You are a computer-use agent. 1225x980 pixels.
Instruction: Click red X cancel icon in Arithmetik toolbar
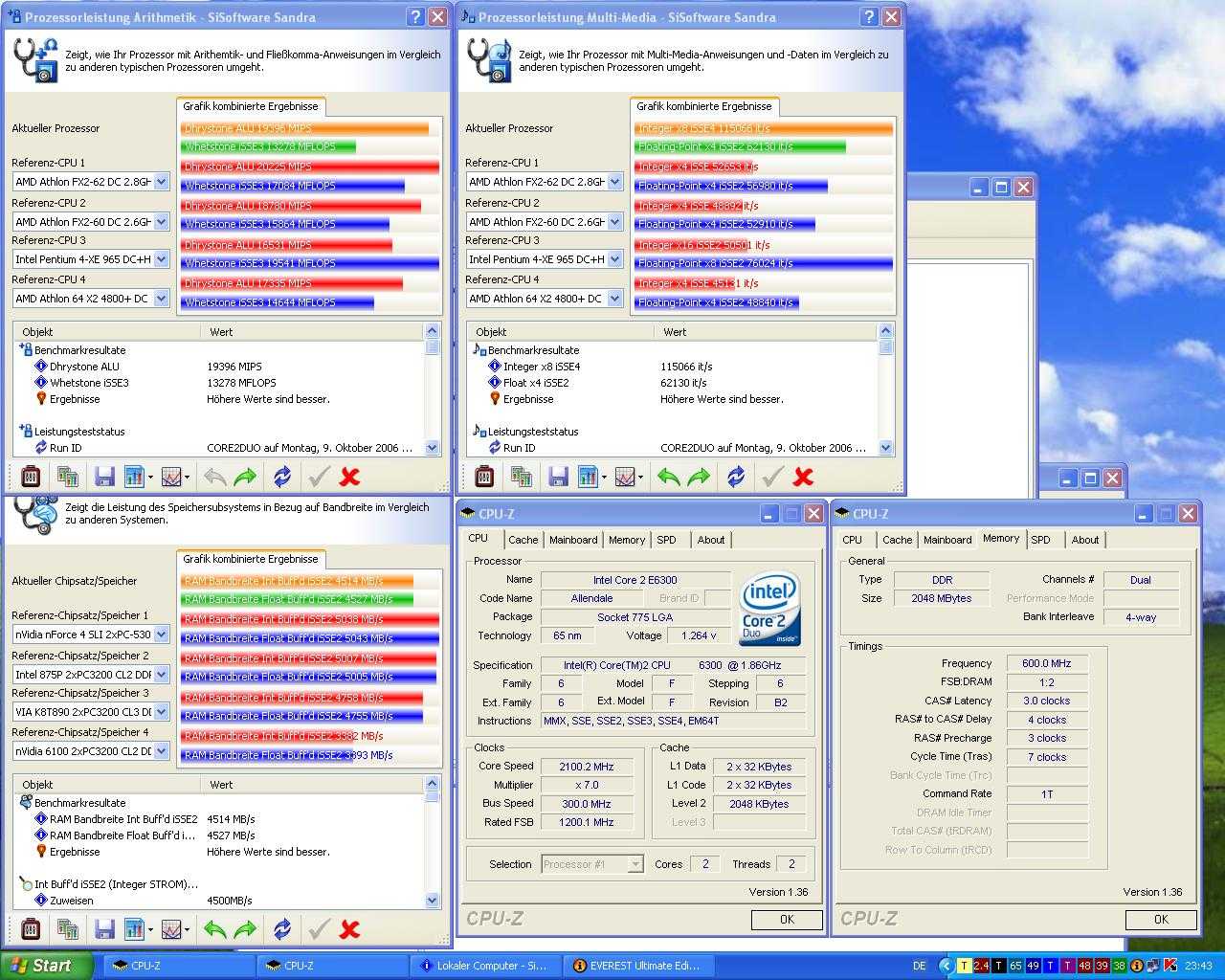[349, 476]
